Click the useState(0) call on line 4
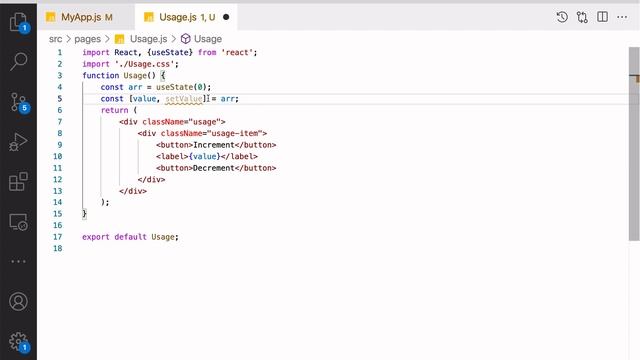Image resolution: width=640 pixels, height=360 pixels. [x=183, y=87]
